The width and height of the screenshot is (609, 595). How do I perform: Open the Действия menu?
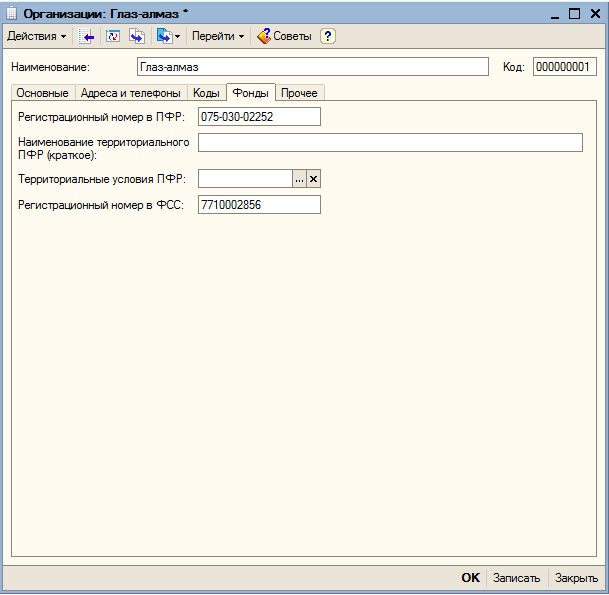(x=37, y=36)
